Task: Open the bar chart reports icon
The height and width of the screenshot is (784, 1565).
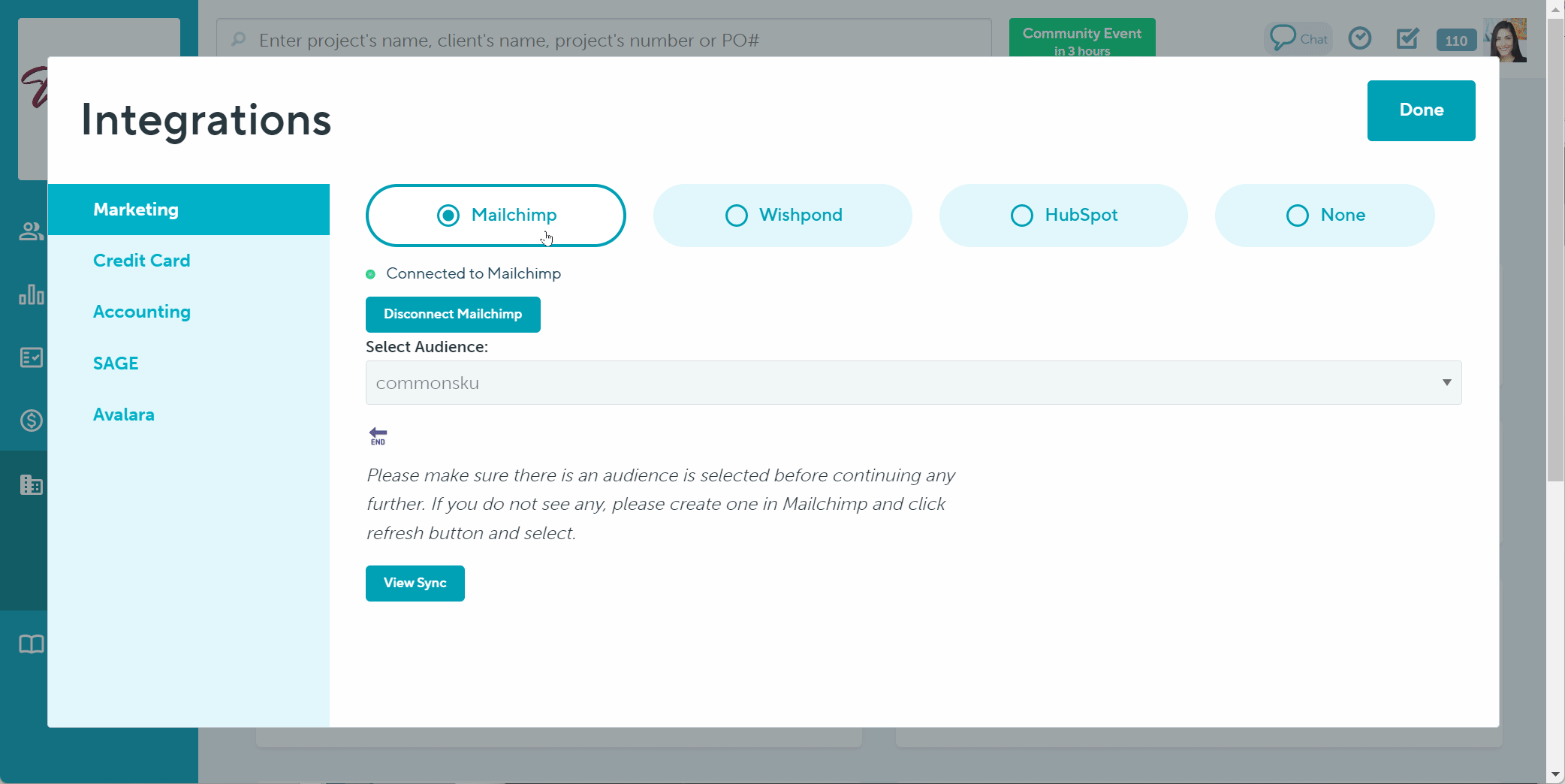Action: click(31, 294)
